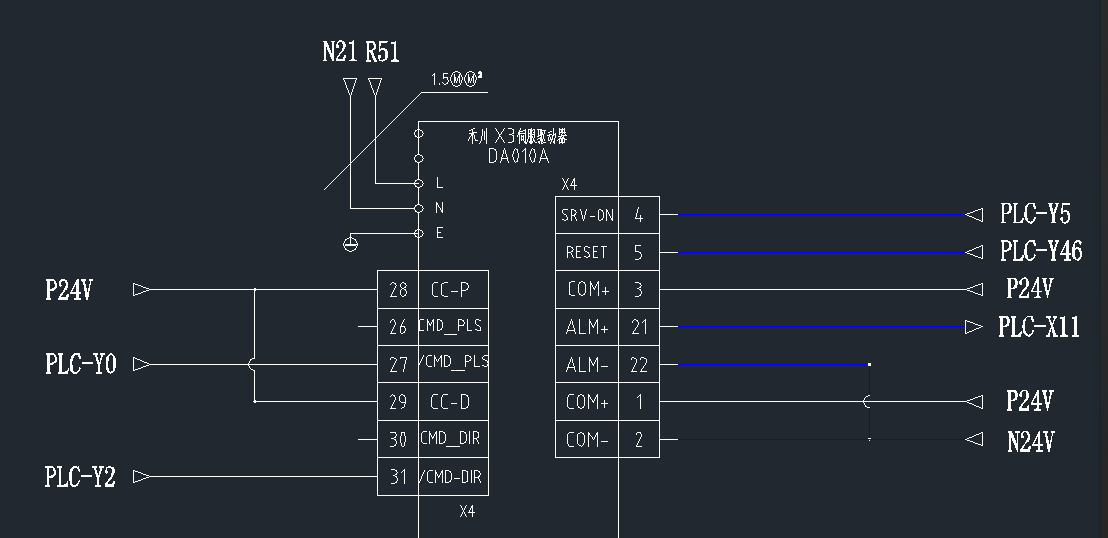Viewport: 1108px width, 538px height.
Task: Select the ALM+ terminal cell
Action: [587, 327]
